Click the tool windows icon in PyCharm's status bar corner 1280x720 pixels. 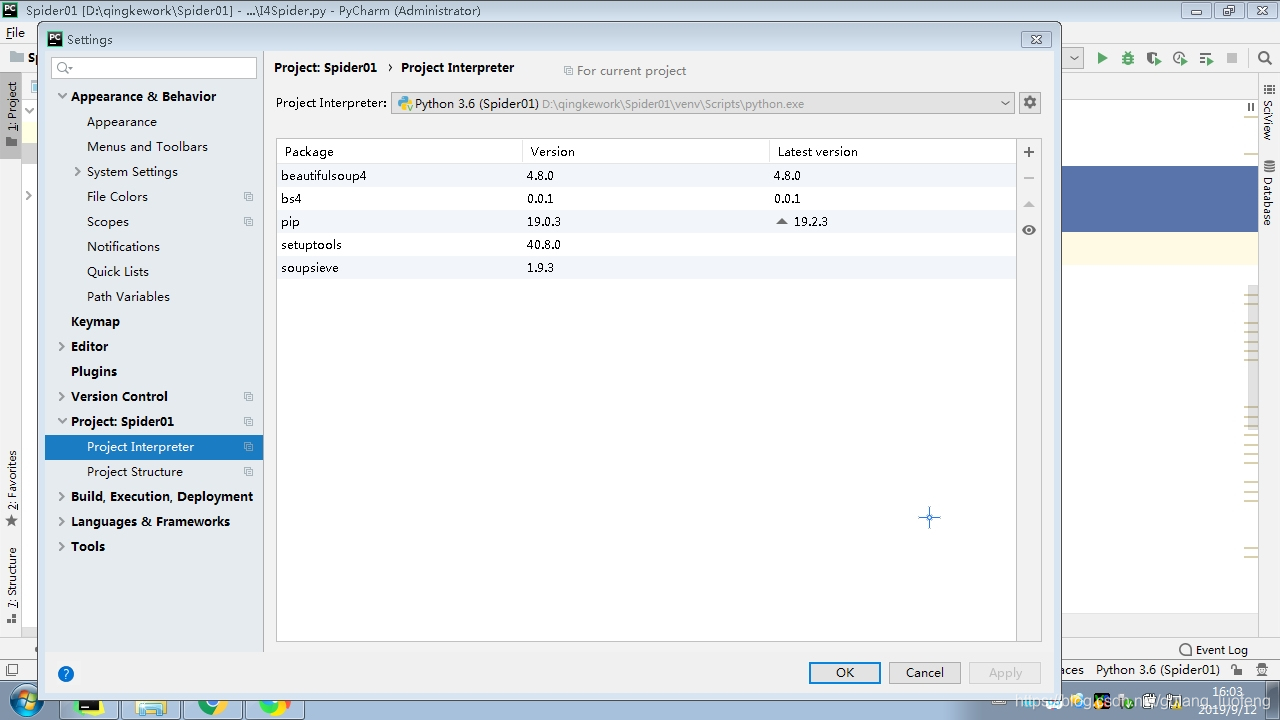click(x=12, y=670)
